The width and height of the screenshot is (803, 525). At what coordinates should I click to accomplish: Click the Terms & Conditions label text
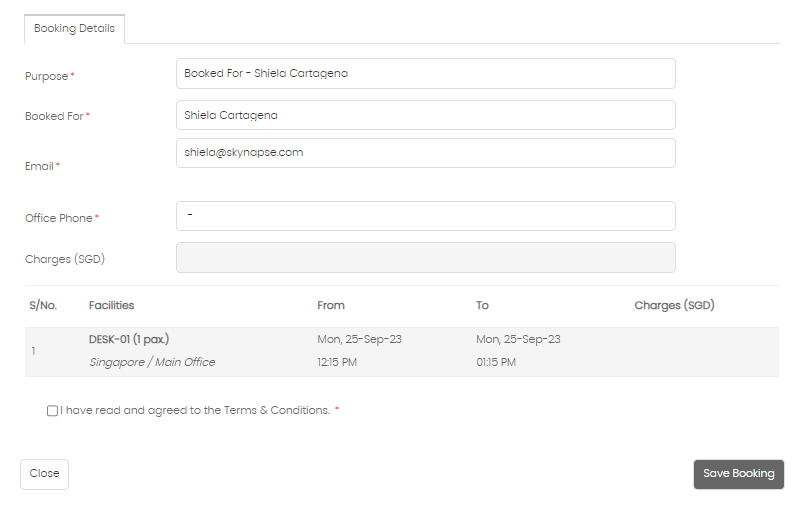[195, 410]
